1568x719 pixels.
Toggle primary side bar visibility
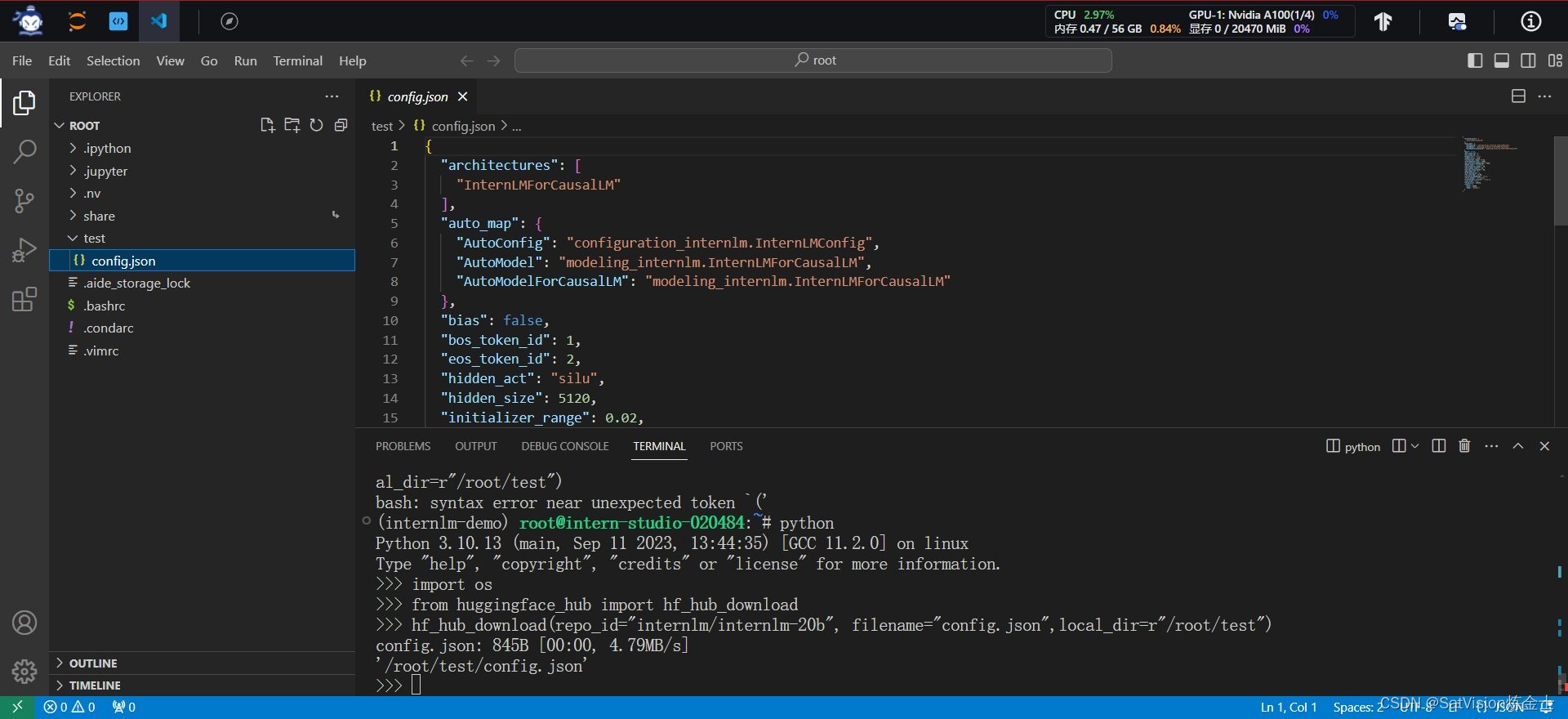coord(1475,60)
